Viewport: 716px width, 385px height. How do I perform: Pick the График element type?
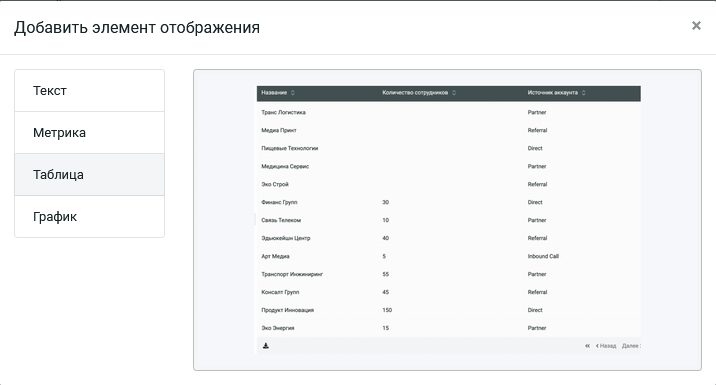coord(90,216)
